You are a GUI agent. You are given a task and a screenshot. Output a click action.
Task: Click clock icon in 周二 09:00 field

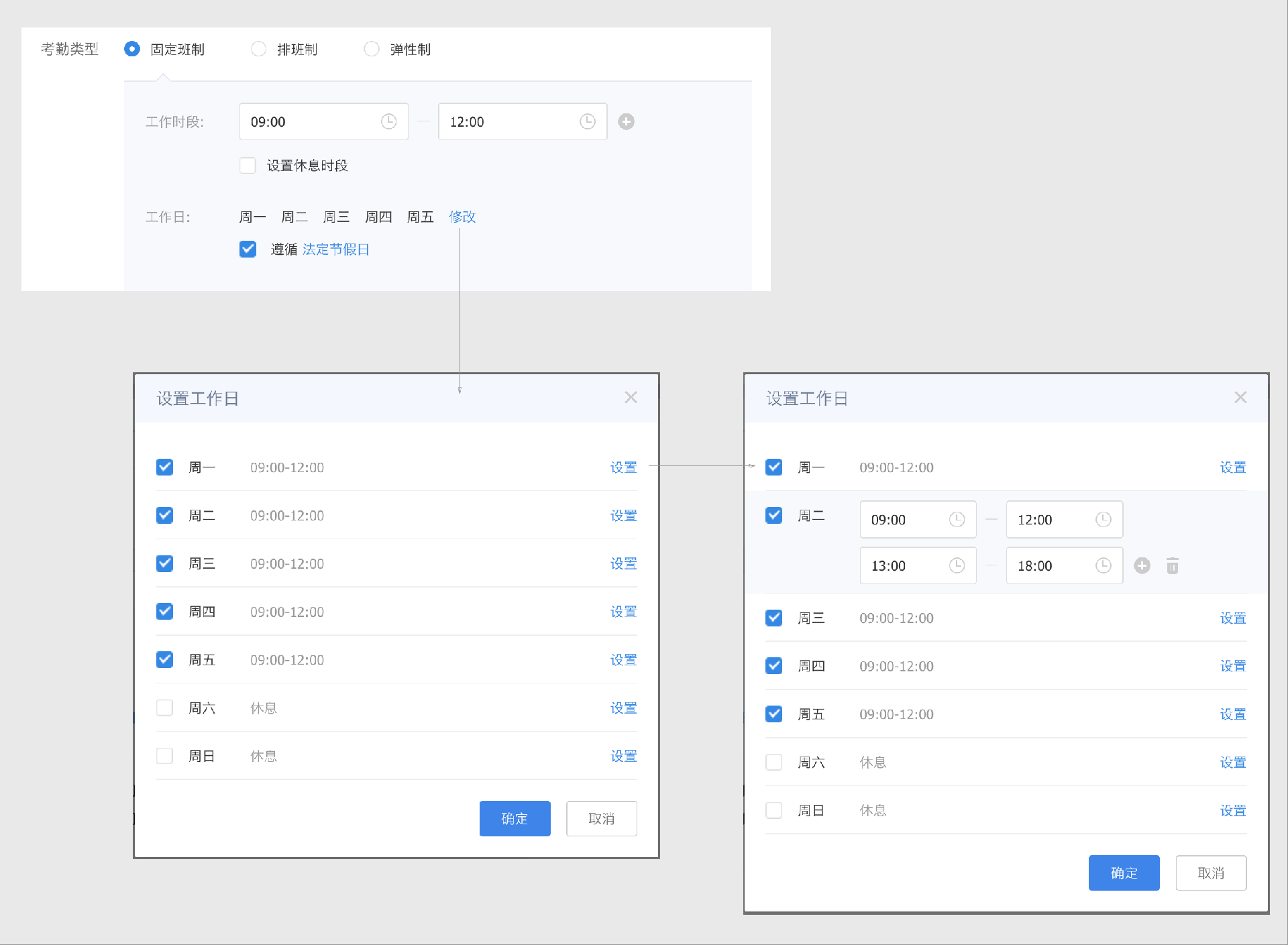(x=957, y=519)
